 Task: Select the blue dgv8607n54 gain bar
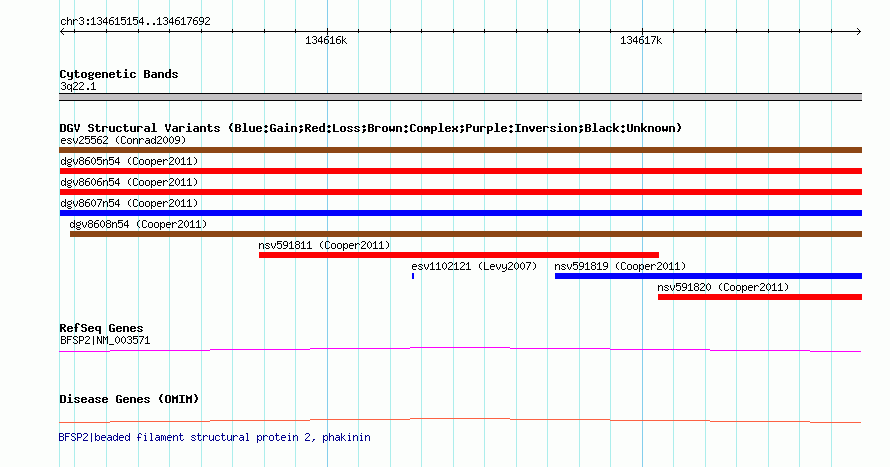[460, 213]
